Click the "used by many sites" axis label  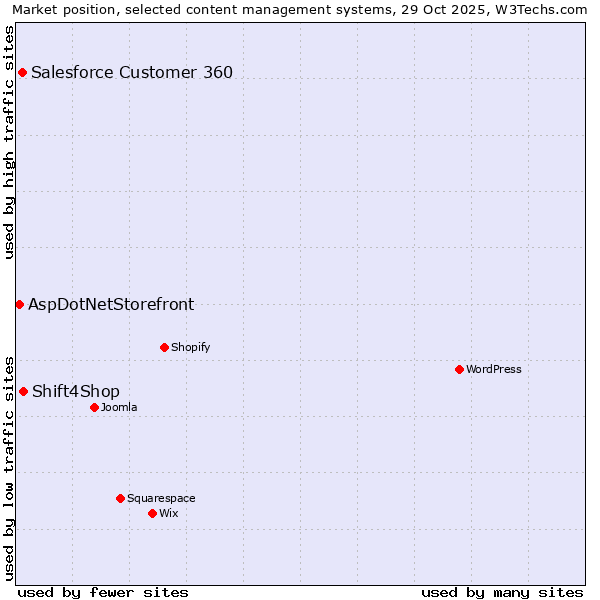(502, 592)
